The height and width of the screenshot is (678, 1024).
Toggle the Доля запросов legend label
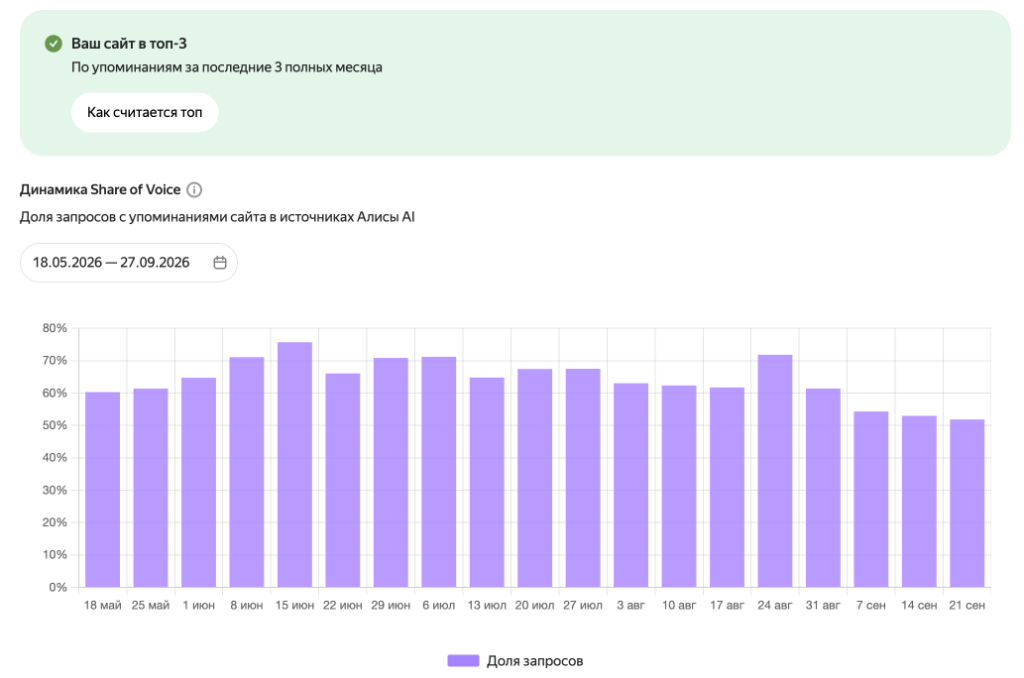(535, 660)
